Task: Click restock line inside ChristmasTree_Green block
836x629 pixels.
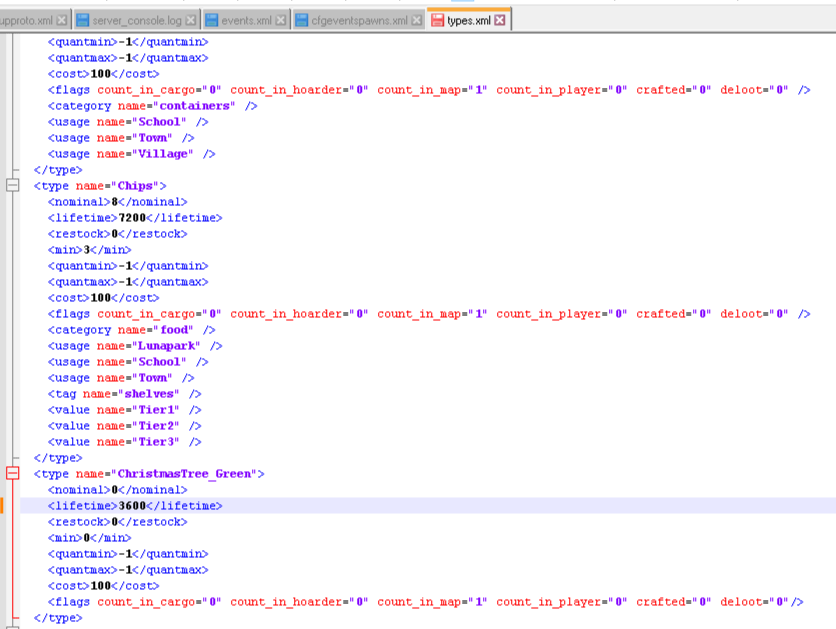Action: 117,522
